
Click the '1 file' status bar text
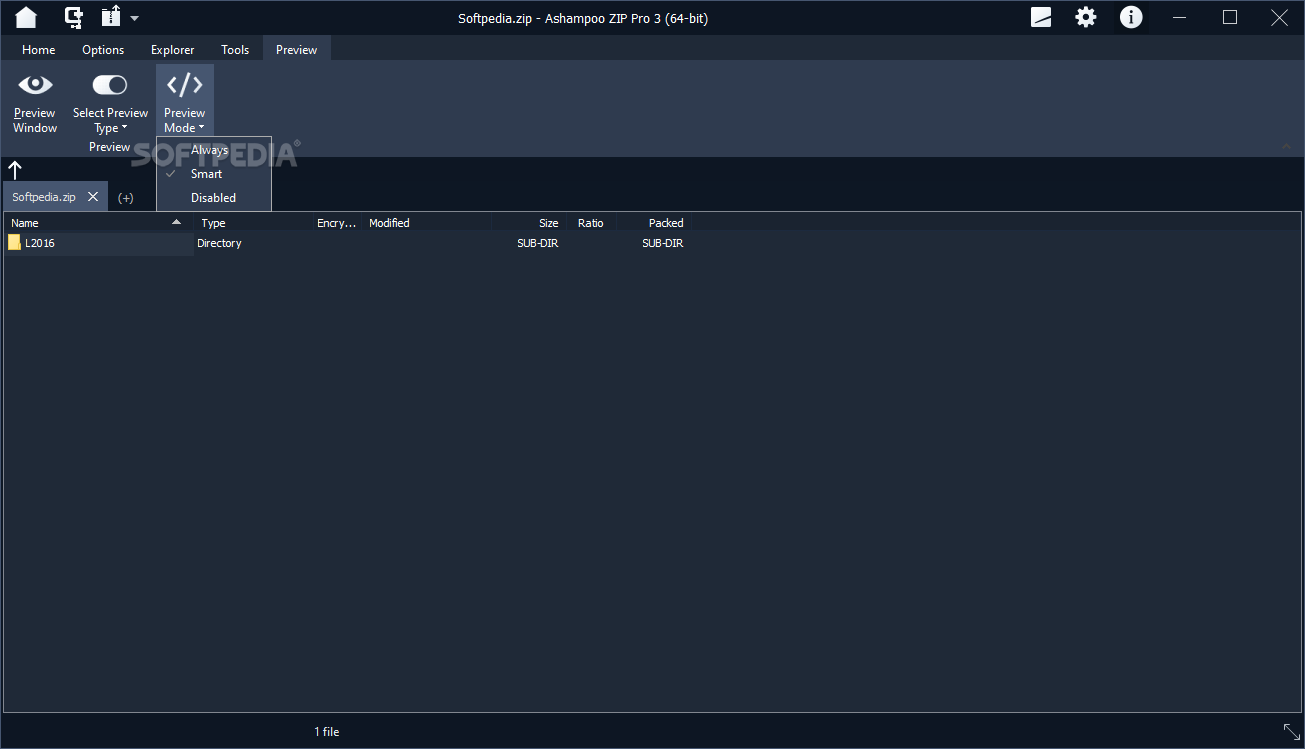pos(327,732)
